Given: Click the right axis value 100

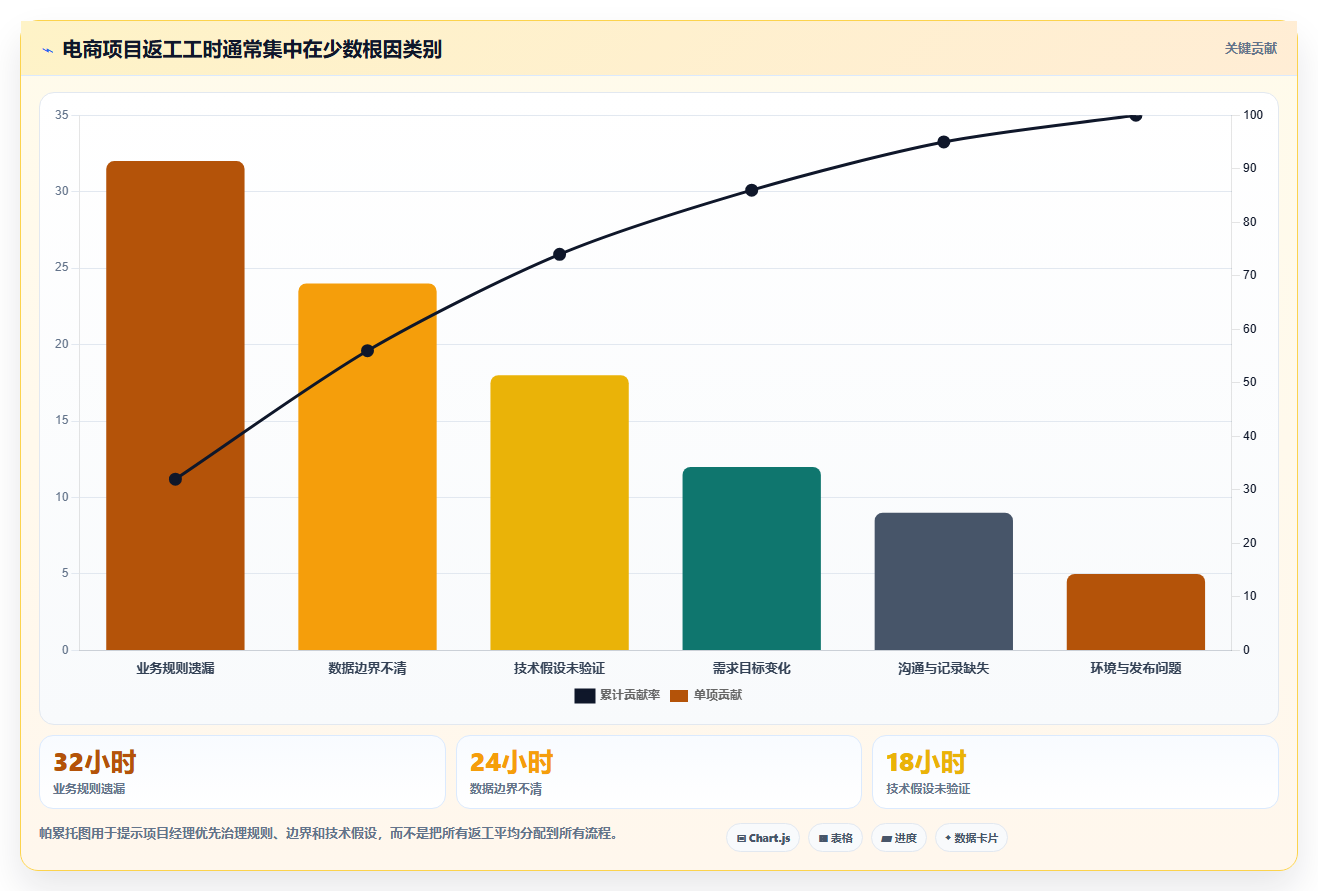Looking at the screenshot, I should [x=1253, y=115].
